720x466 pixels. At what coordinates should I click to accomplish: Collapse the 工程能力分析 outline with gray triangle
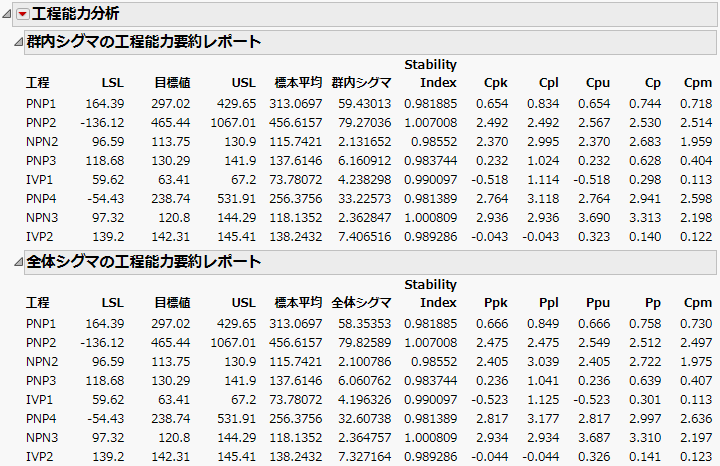(x=8, y=14)
